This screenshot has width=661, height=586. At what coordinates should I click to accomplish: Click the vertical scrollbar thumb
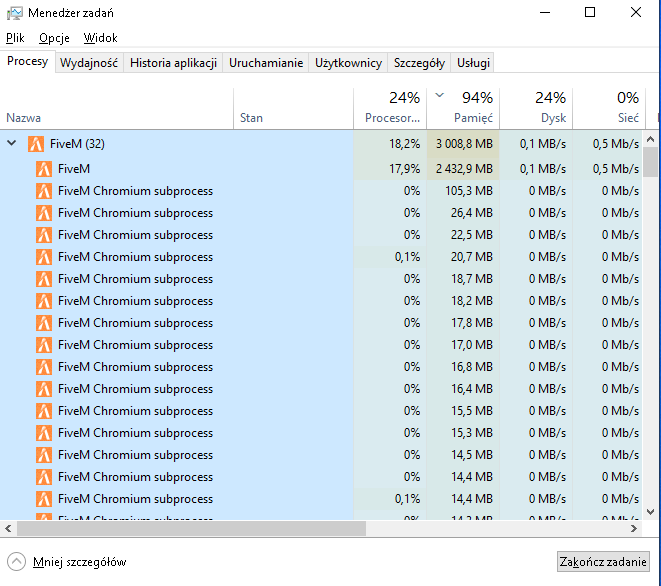pyautogui.click(x=650, y=162)
